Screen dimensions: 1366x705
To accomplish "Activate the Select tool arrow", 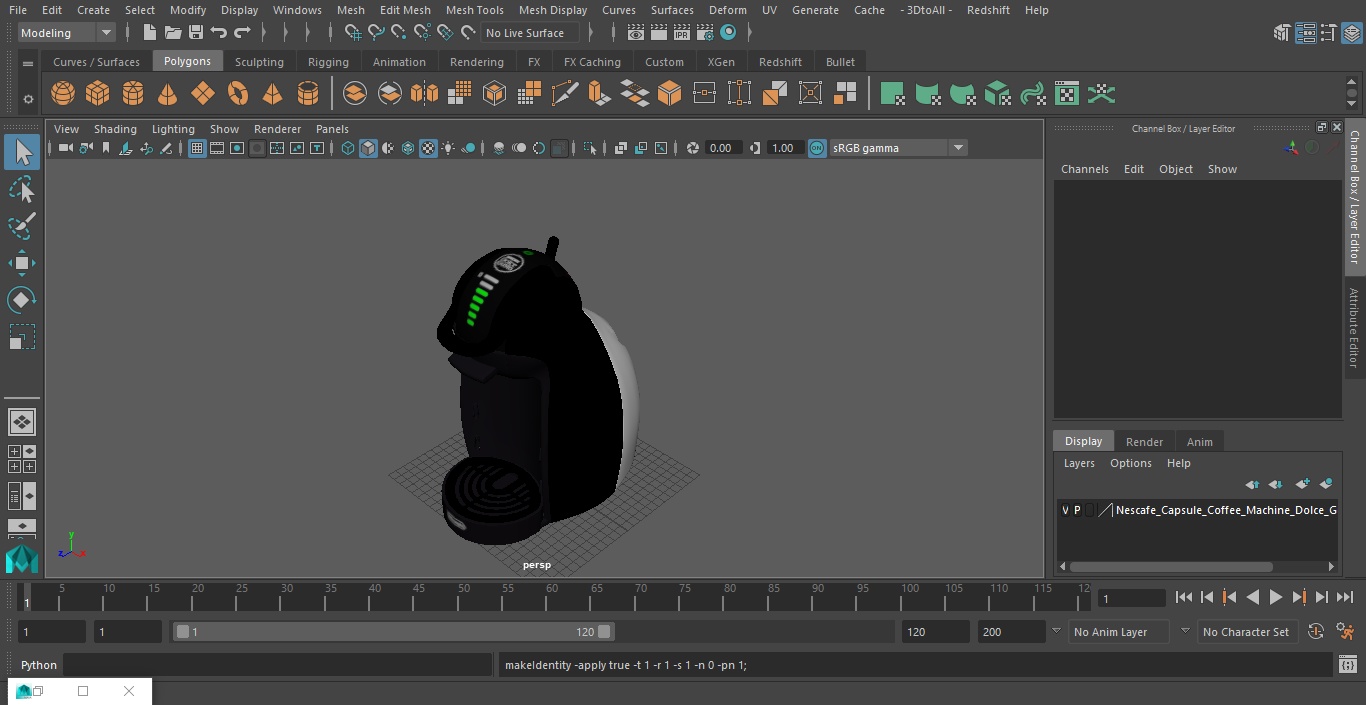I will point(22,152).
